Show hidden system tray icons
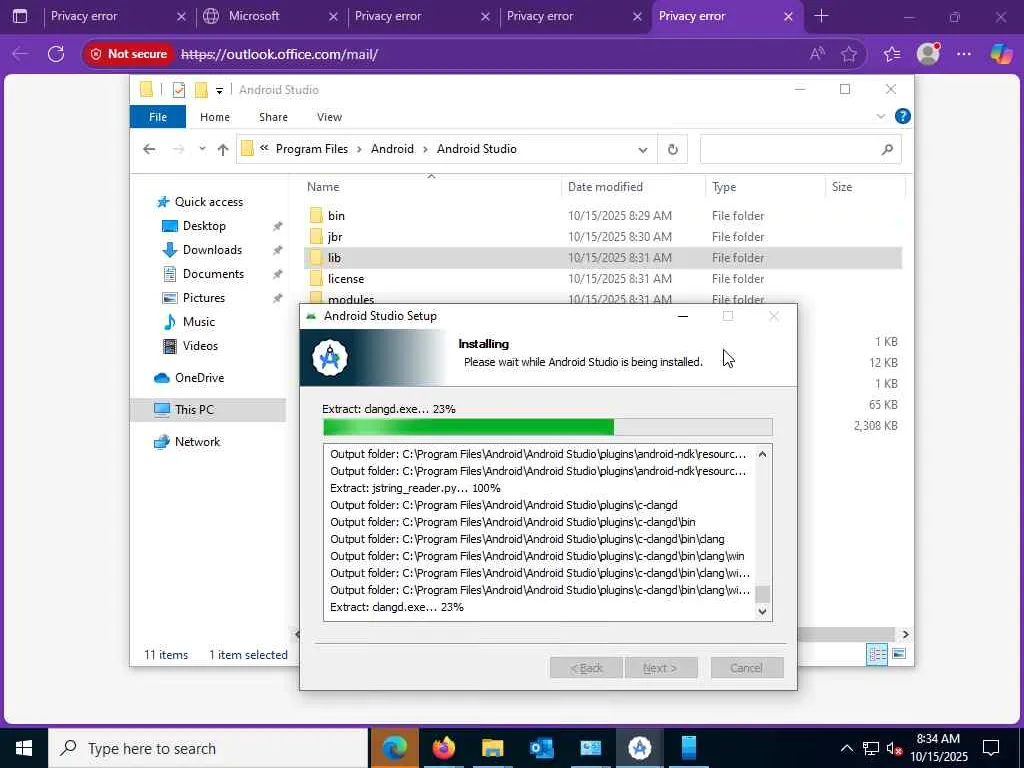The image size is (1024, 768). pyautogui.click(x=846, y=748)
